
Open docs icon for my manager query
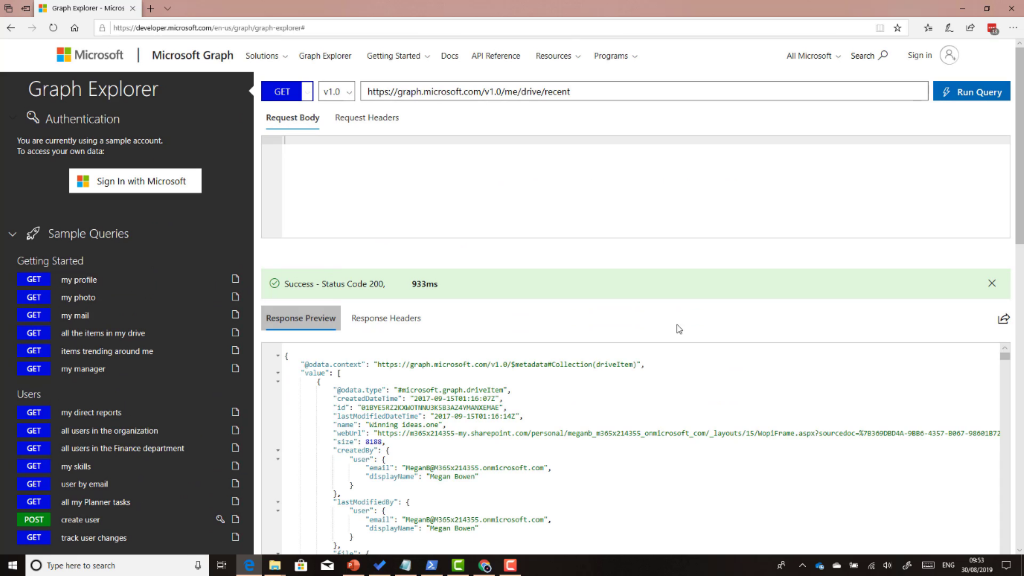(x=235, y=368)
